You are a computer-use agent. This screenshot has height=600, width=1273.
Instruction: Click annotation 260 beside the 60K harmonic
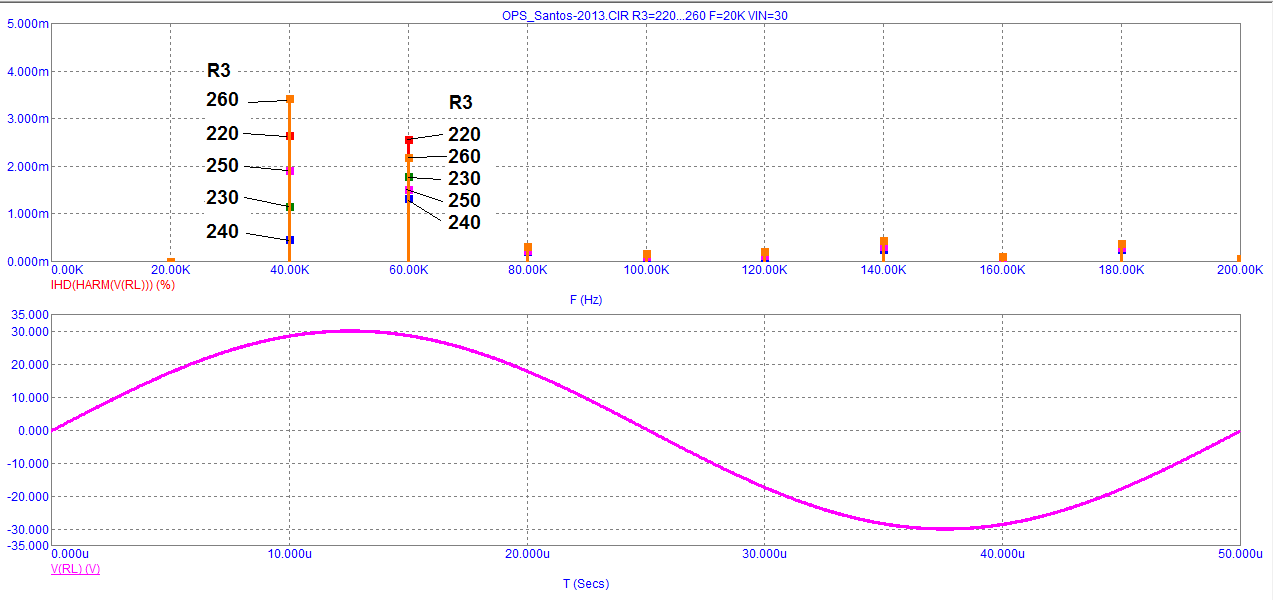[464, 157]
